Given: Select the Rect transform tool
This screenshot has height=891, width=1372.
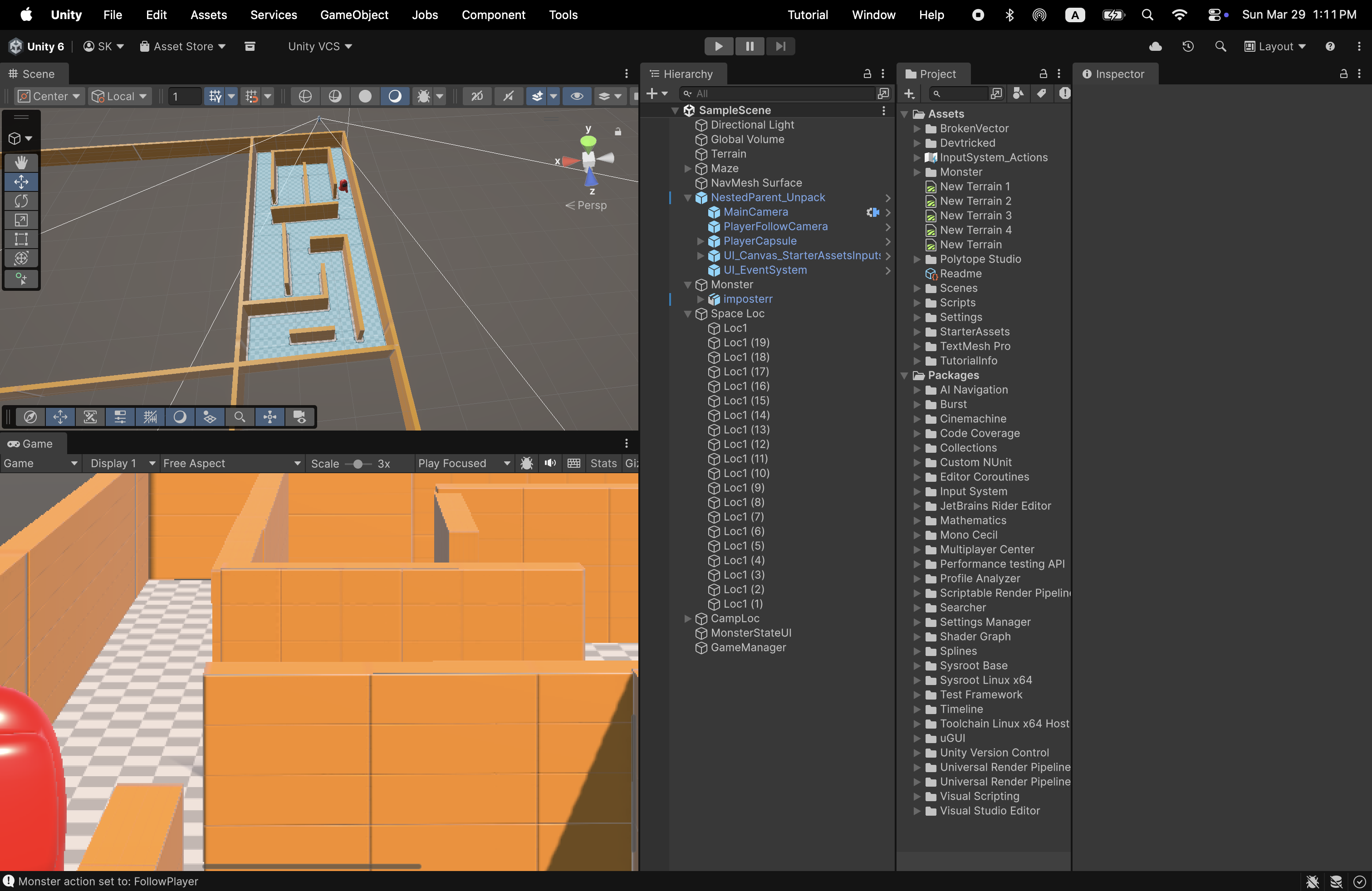Looking at the screenshot, I should pos(21,239).
